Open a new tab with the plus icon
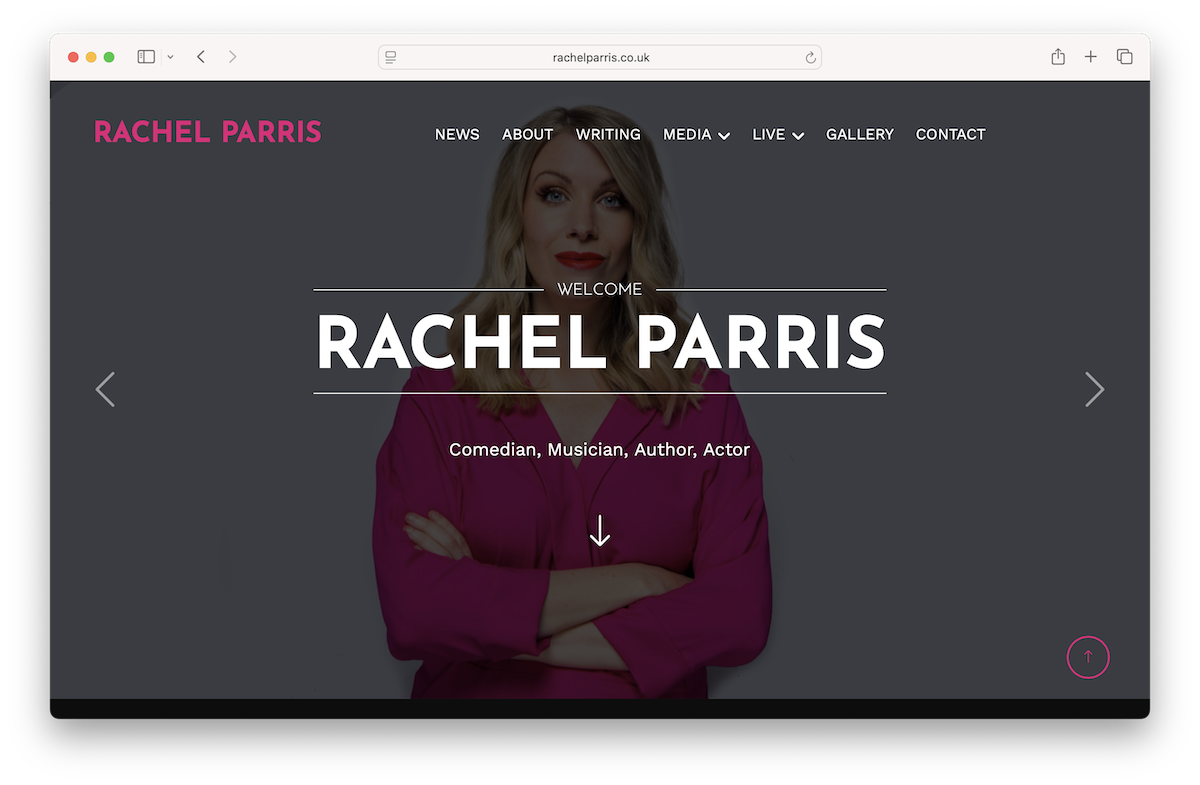This screenshot has height=785, width=1200. click(1091, 57)
